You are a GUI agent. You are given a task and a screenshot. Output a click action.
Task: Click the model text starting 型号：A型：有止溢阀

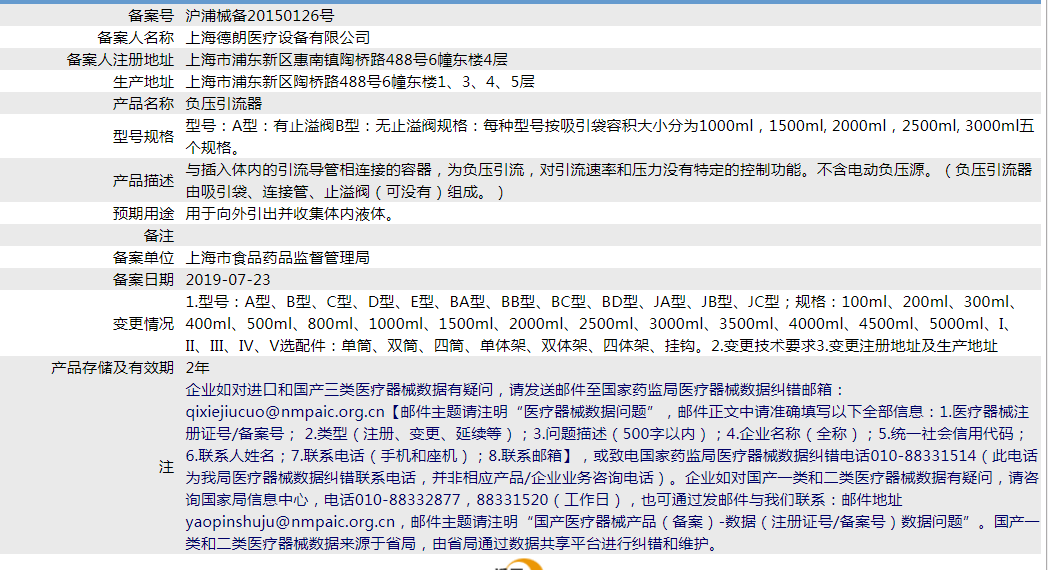pyautogui.click(x=610, y=136)
